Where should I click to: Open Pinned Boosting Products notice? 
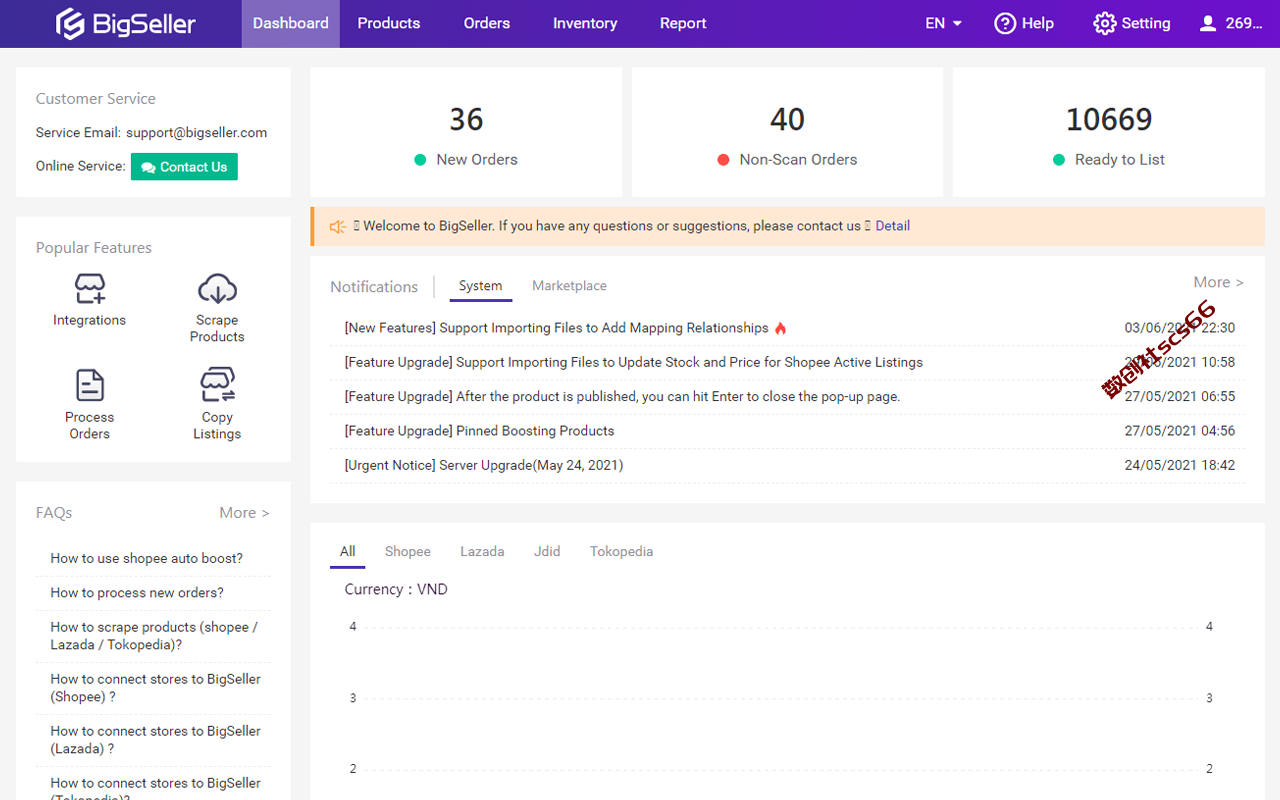point(480,431)
